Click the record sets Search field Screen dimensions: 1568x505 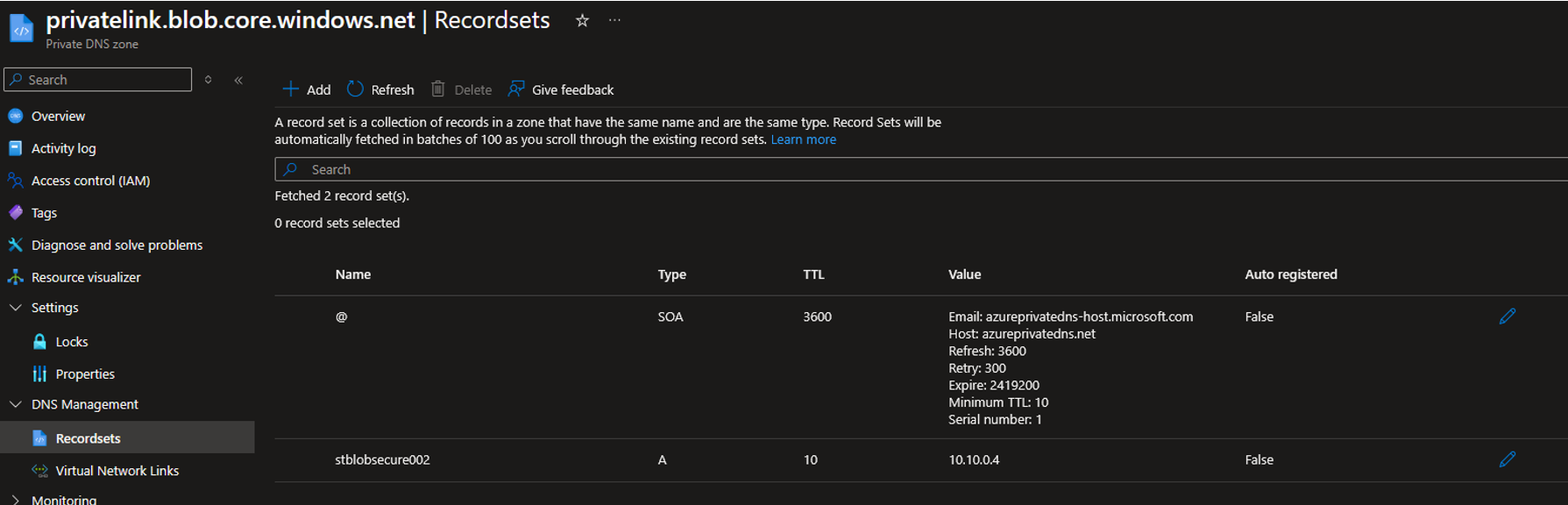click(920, 169)
